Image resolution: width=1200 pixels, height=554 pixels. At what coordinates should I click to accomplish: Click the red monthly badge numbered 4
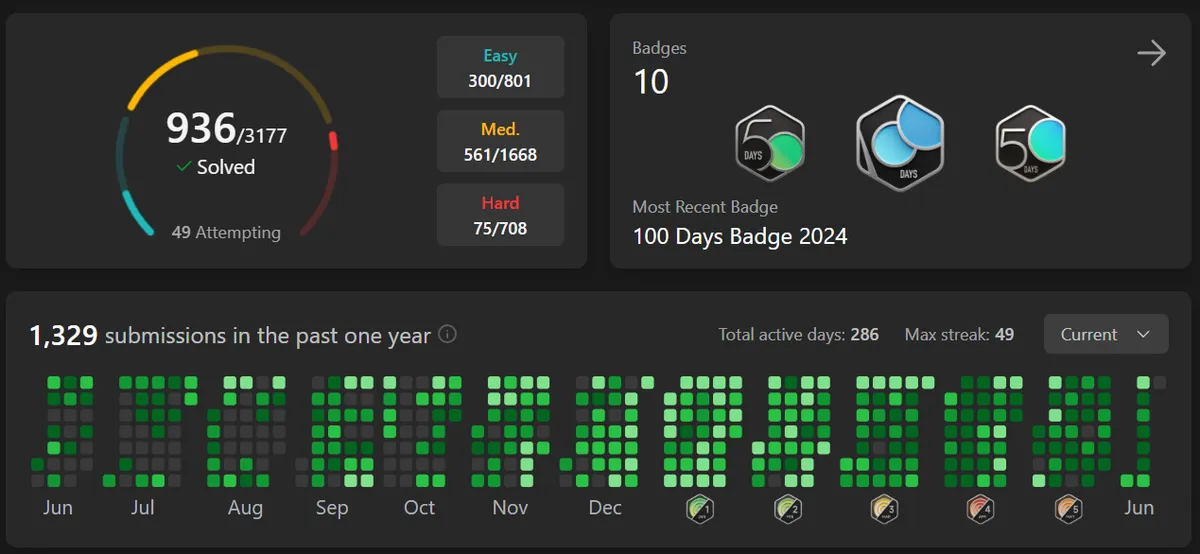click(980, 509)
